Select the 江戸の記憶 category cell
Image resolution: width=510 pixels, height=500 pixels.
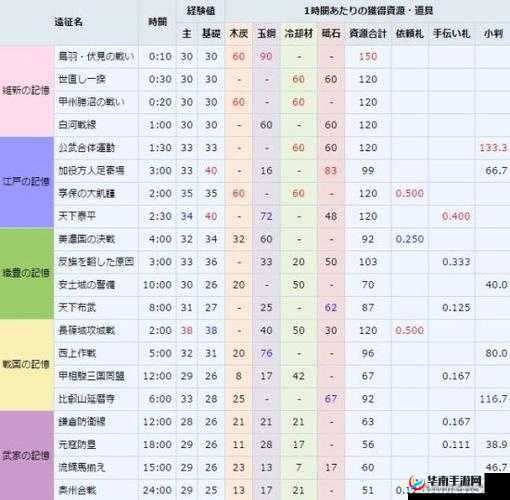pyautogui.click(x=26, y=182)
